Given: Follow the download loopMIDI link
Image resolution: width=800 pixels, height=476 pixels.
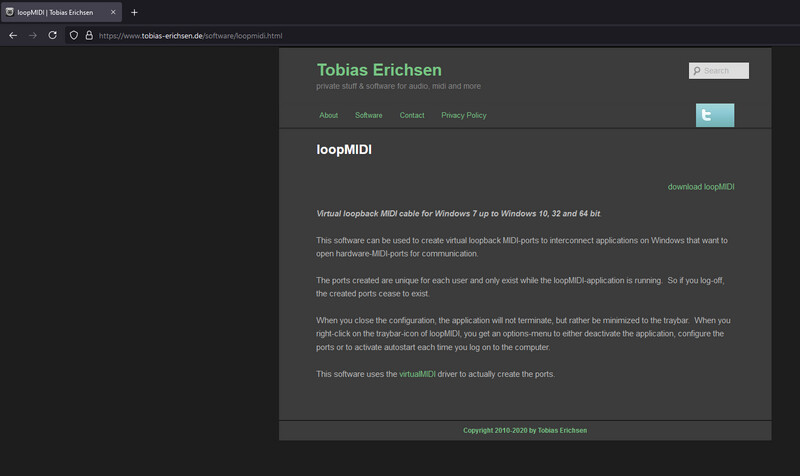Looking at the screenshot, I should coord(701,187).
